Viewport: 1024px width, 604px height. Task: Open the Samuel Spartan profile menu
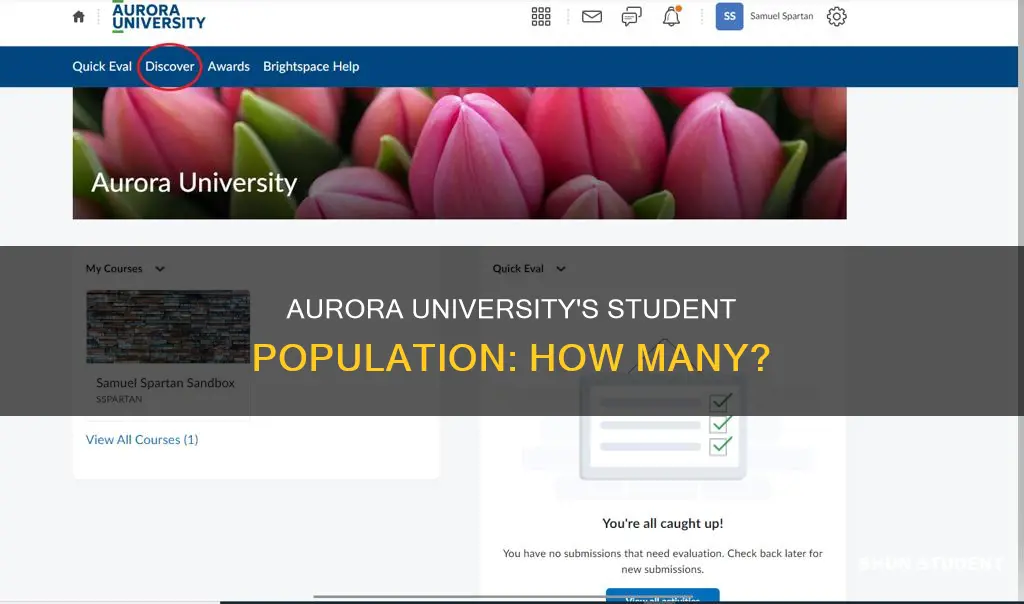(x=765, y=16)
